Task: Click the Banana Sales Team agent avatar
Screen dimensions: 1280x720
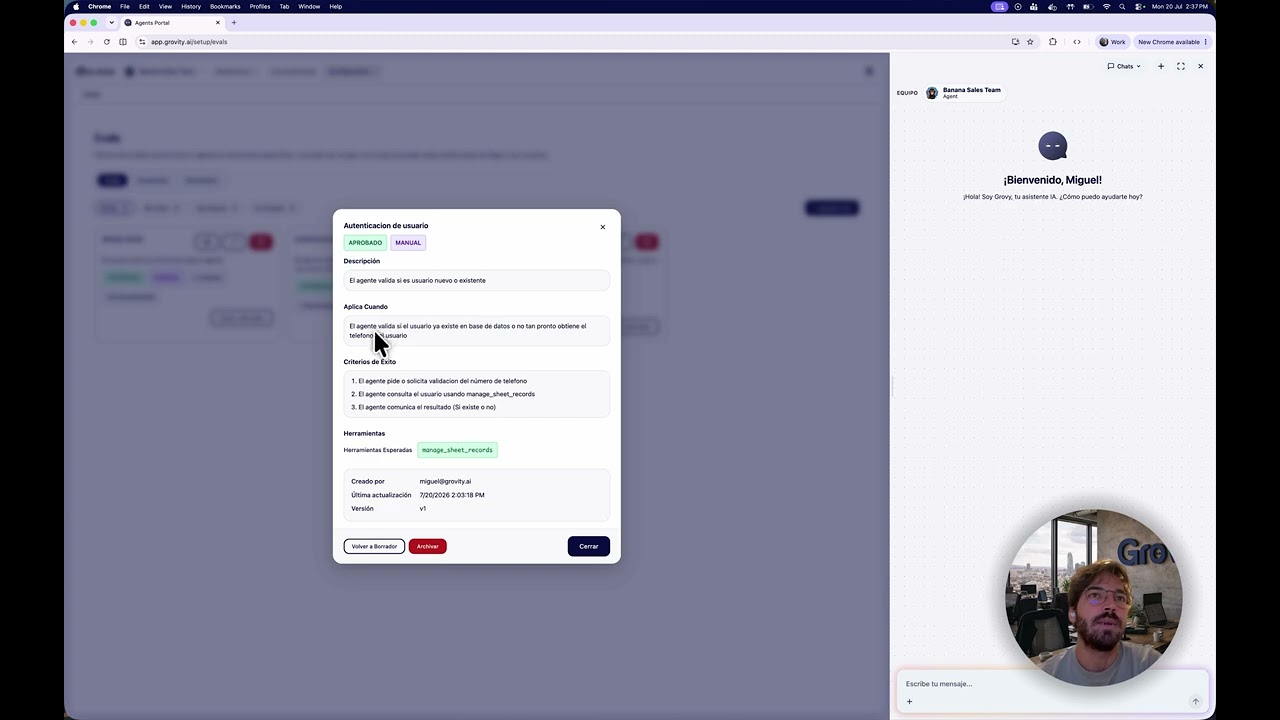Action: (932, 93)
